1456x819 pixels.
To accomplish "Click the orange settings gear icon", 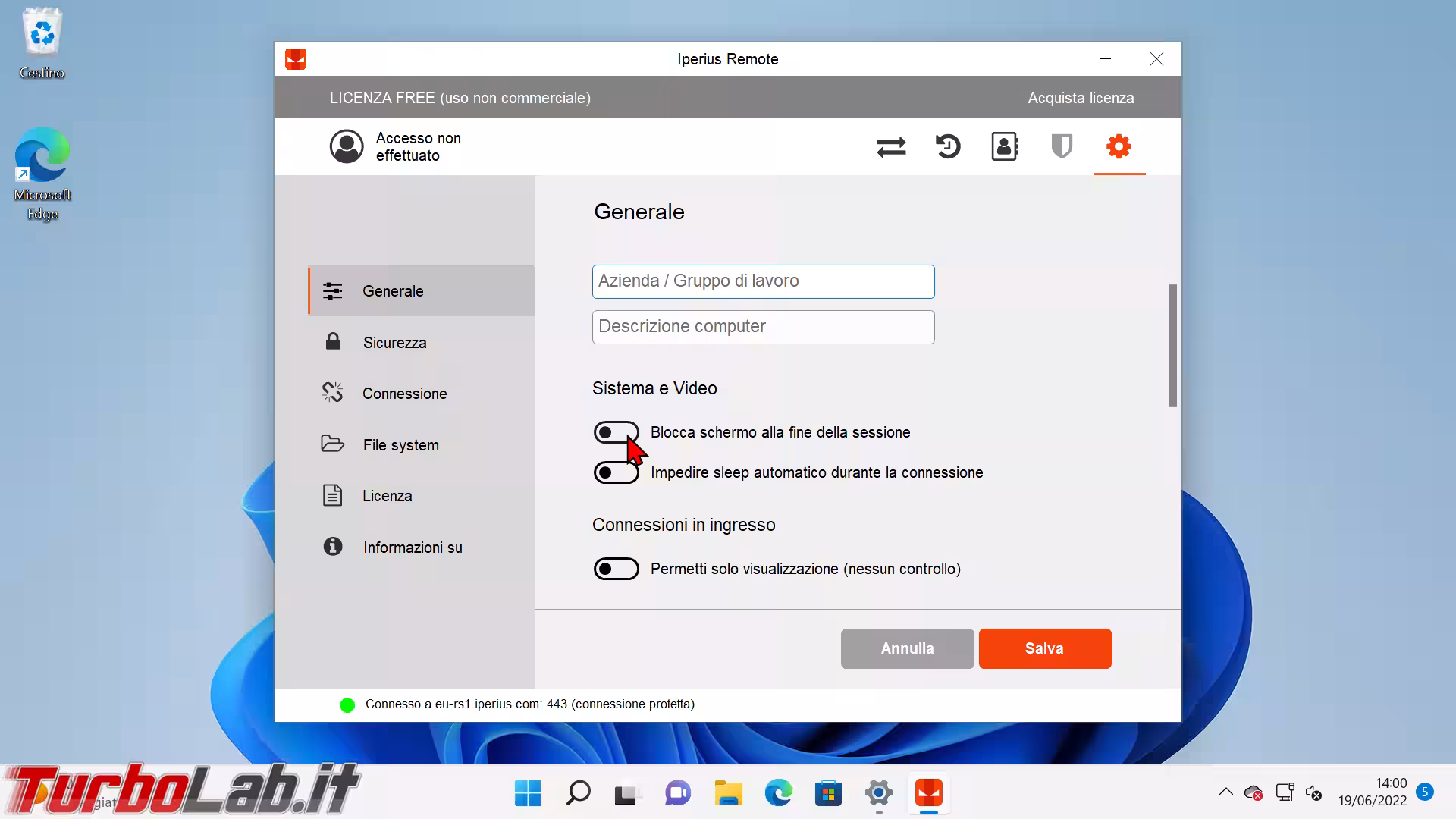I will (x=1119, y=146).
